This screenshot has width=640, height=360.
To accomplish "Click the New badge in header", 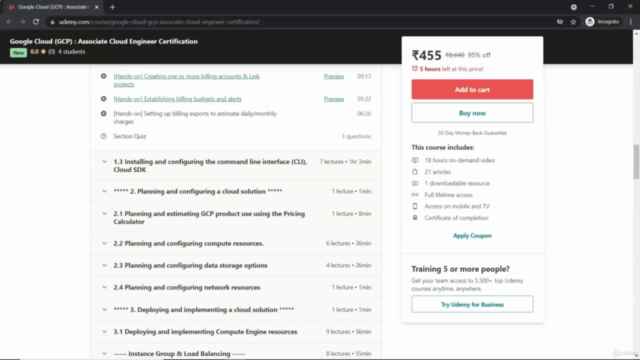I will [18, 52].
